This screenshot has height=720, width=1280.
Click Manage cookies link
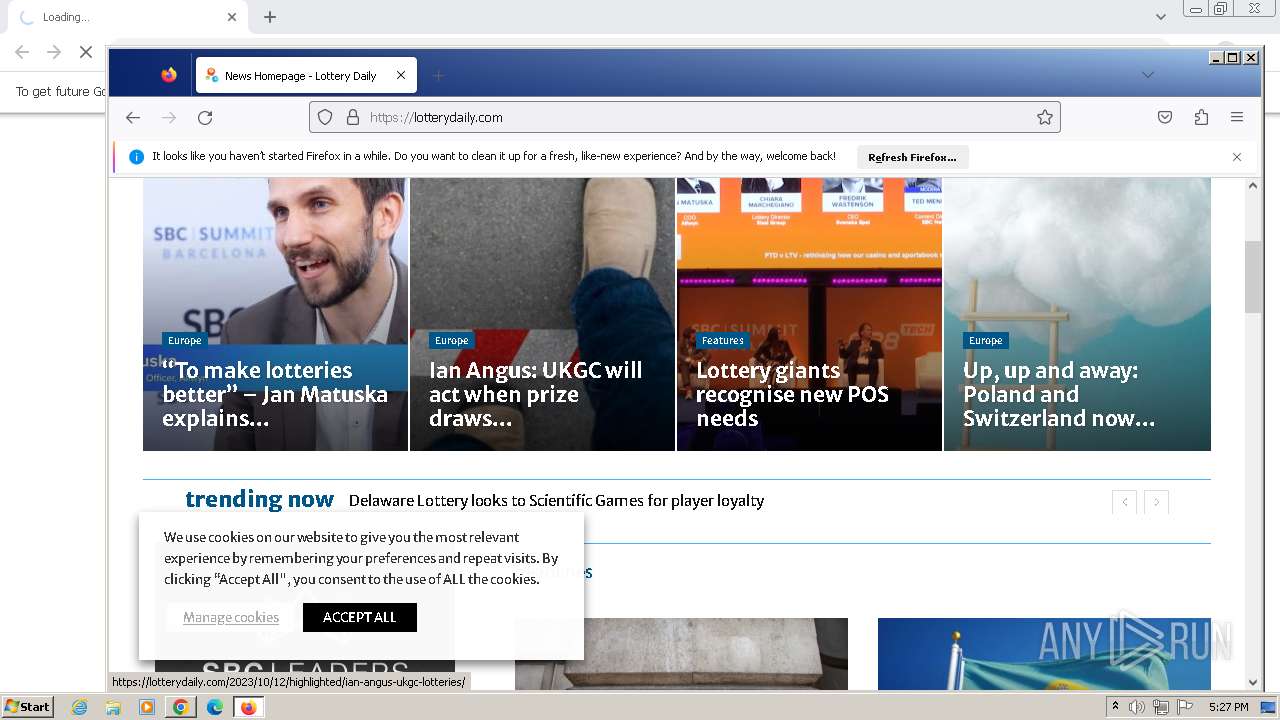pos(231,617)
